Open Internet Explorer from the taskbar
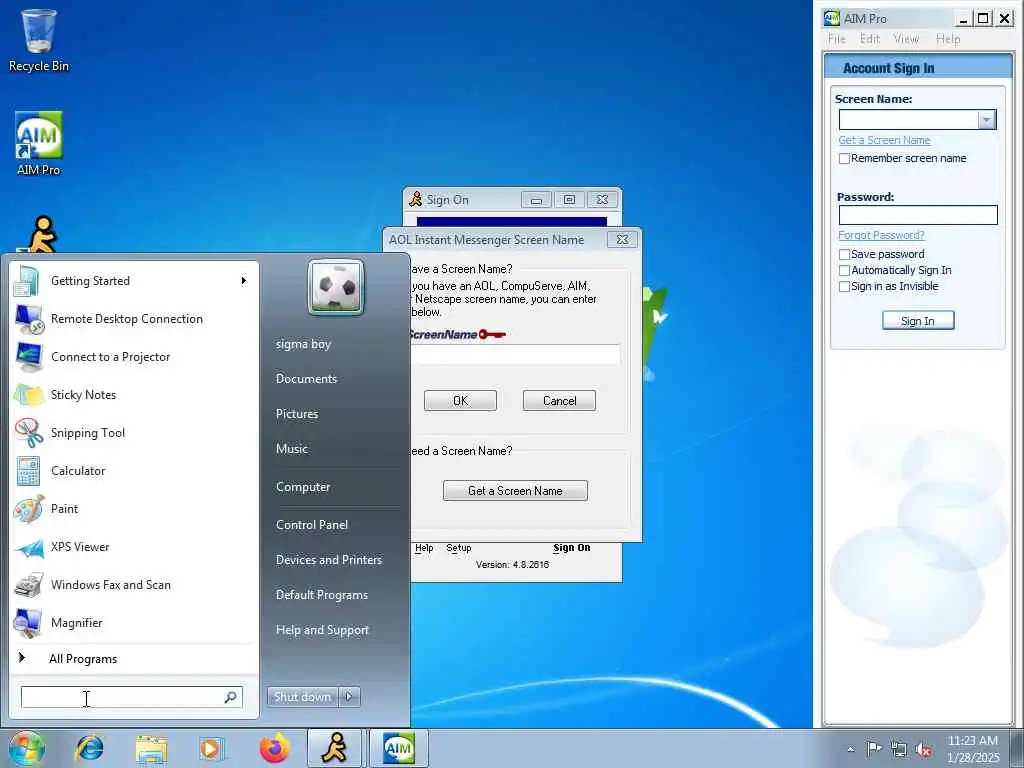Viewport: 1024px width, 768px height. tap(89, 748)
